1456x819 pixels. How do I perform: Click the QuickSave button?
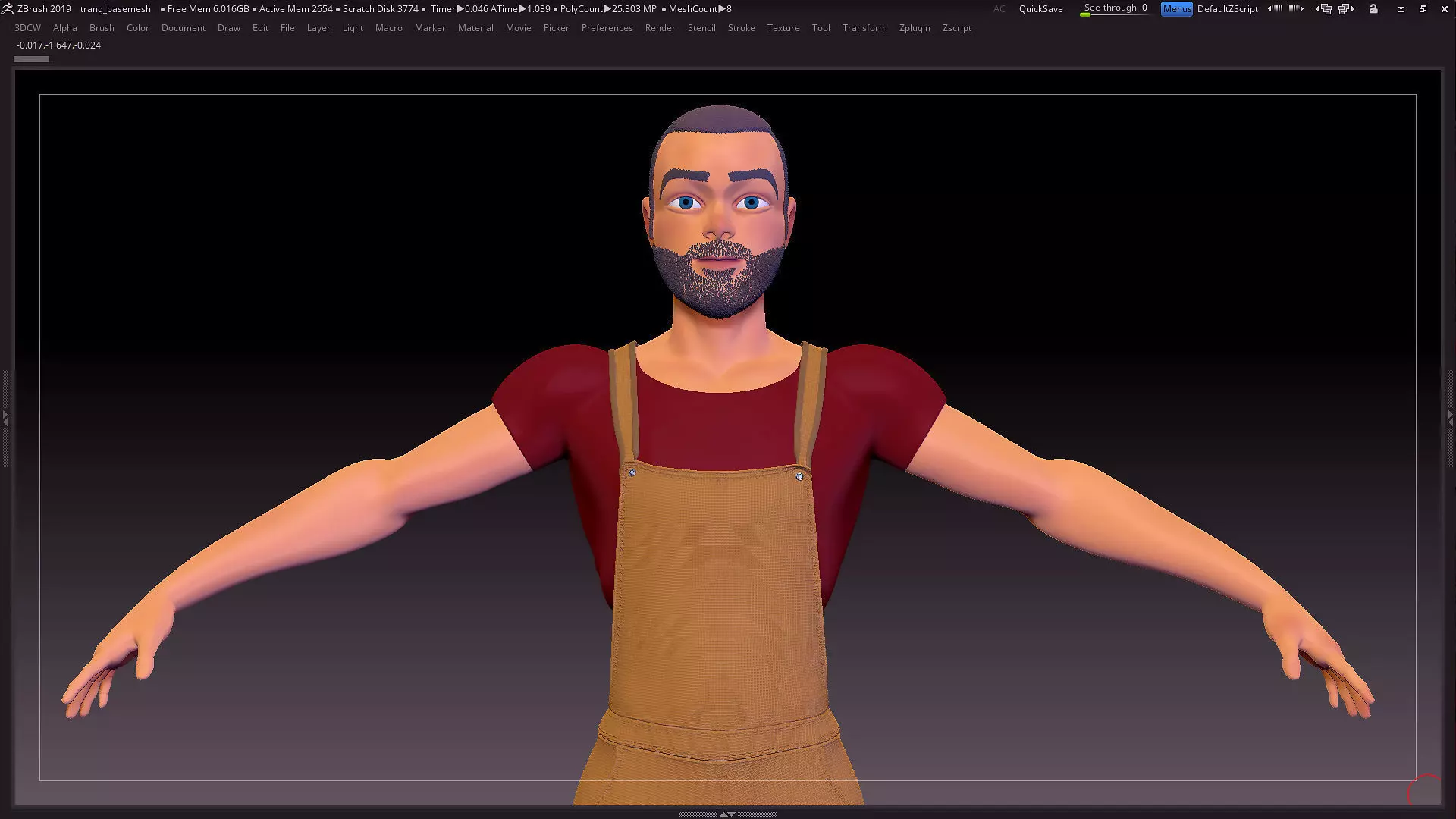1040,8
